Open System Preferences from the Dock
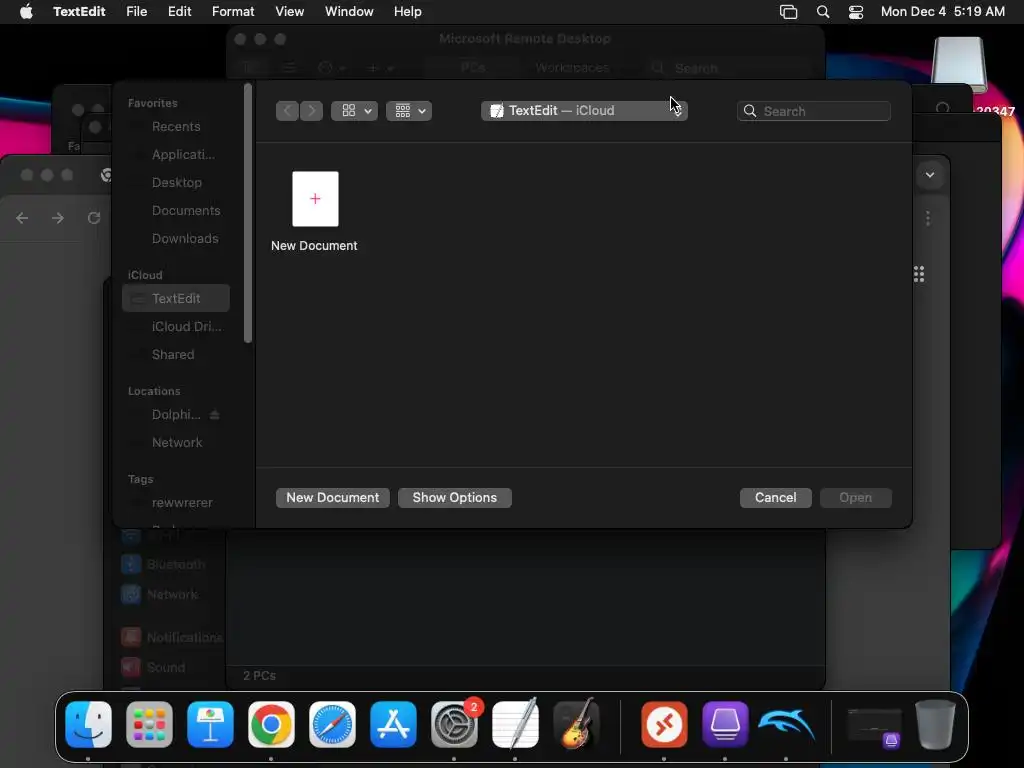Viewport: 1024px width, 768px height. pyautogui.click(x=454, y=724)
